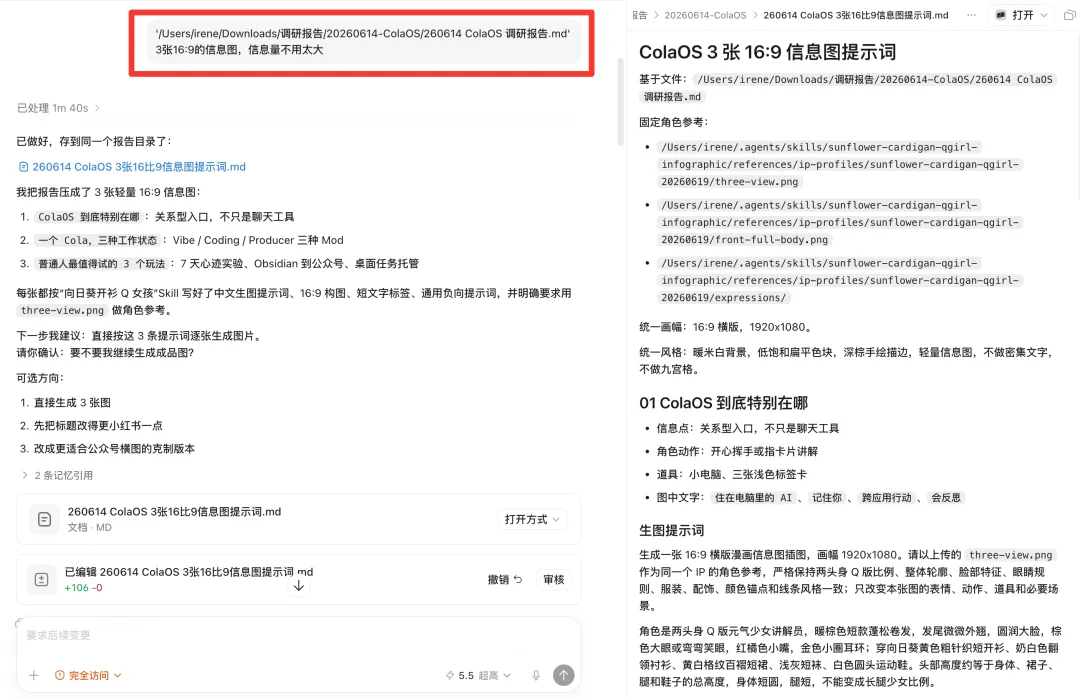The image size is (1080, 699).
Task: Click the item 先把标题改得更小红书一点
Action: click(x=98, y=426)
